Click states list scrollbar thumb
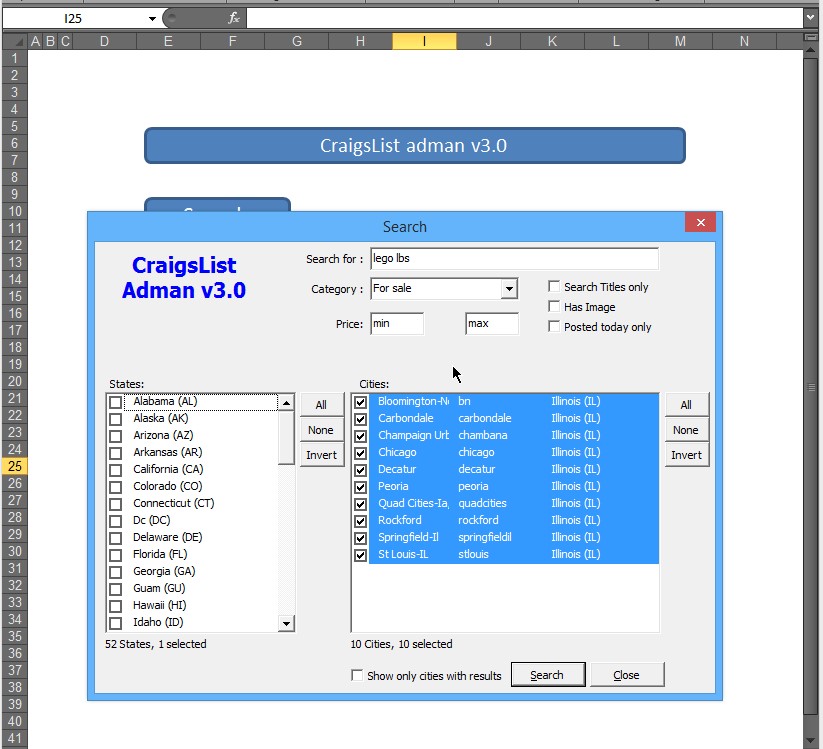Image resolution: width=823 pixels, height=749 pixels. click(286, 438)
